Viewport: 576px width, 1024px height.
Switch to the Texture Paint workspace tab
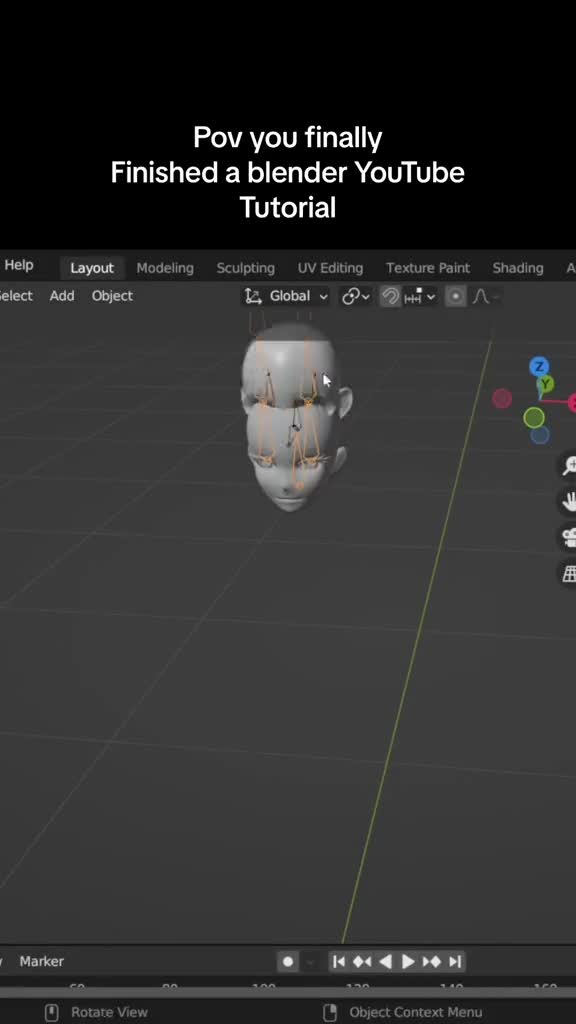coord(428,268)
